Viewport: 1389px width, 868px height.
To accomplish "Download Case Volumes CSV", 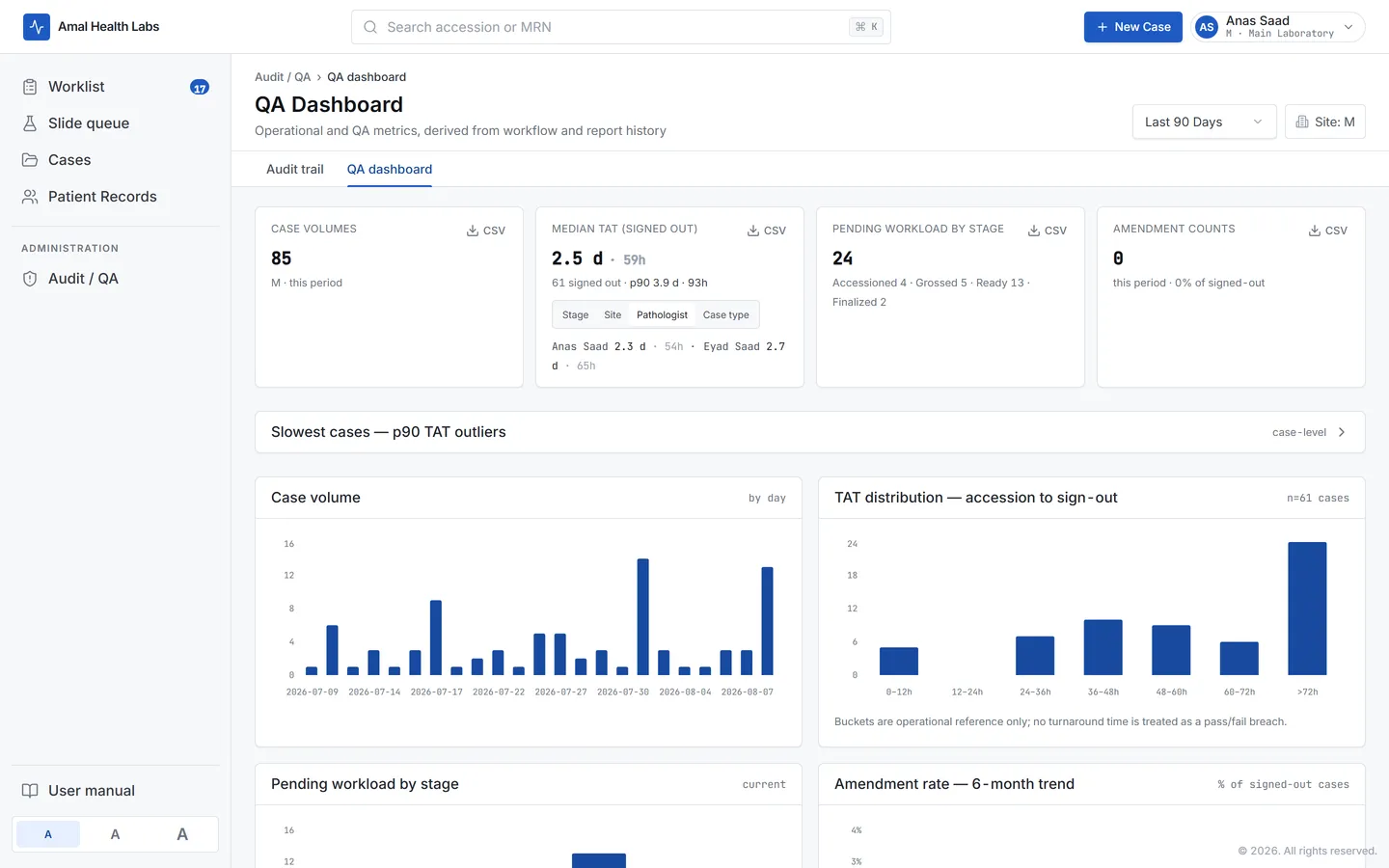I will tap(486, 231).
